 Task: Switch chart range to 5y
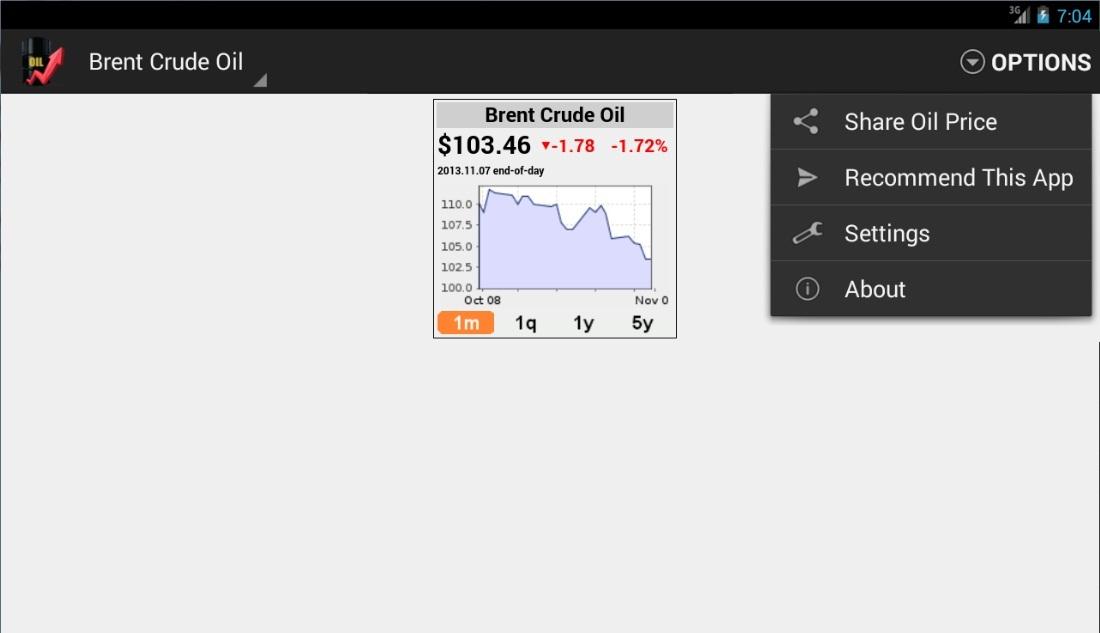pos(643,323)
